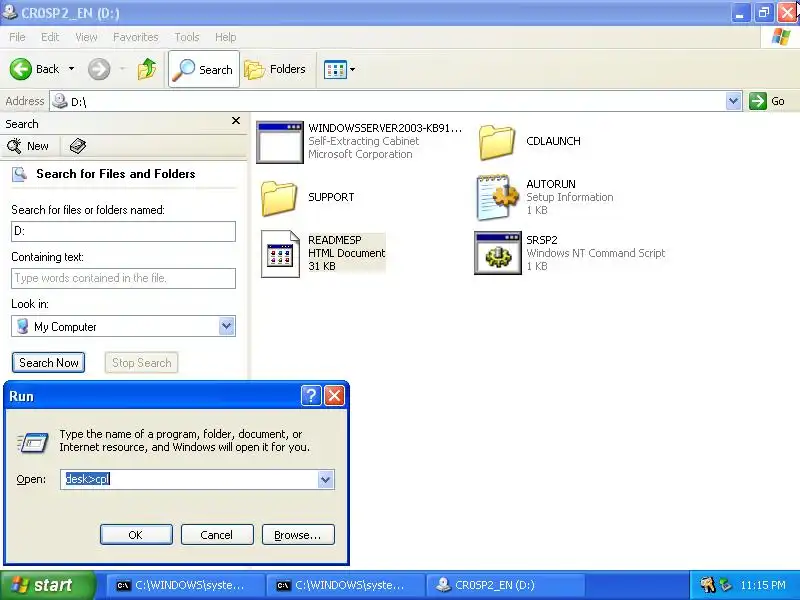Show the Folders pane
The height and width of the screenshot is (600, 800).
tap(275, 69)
